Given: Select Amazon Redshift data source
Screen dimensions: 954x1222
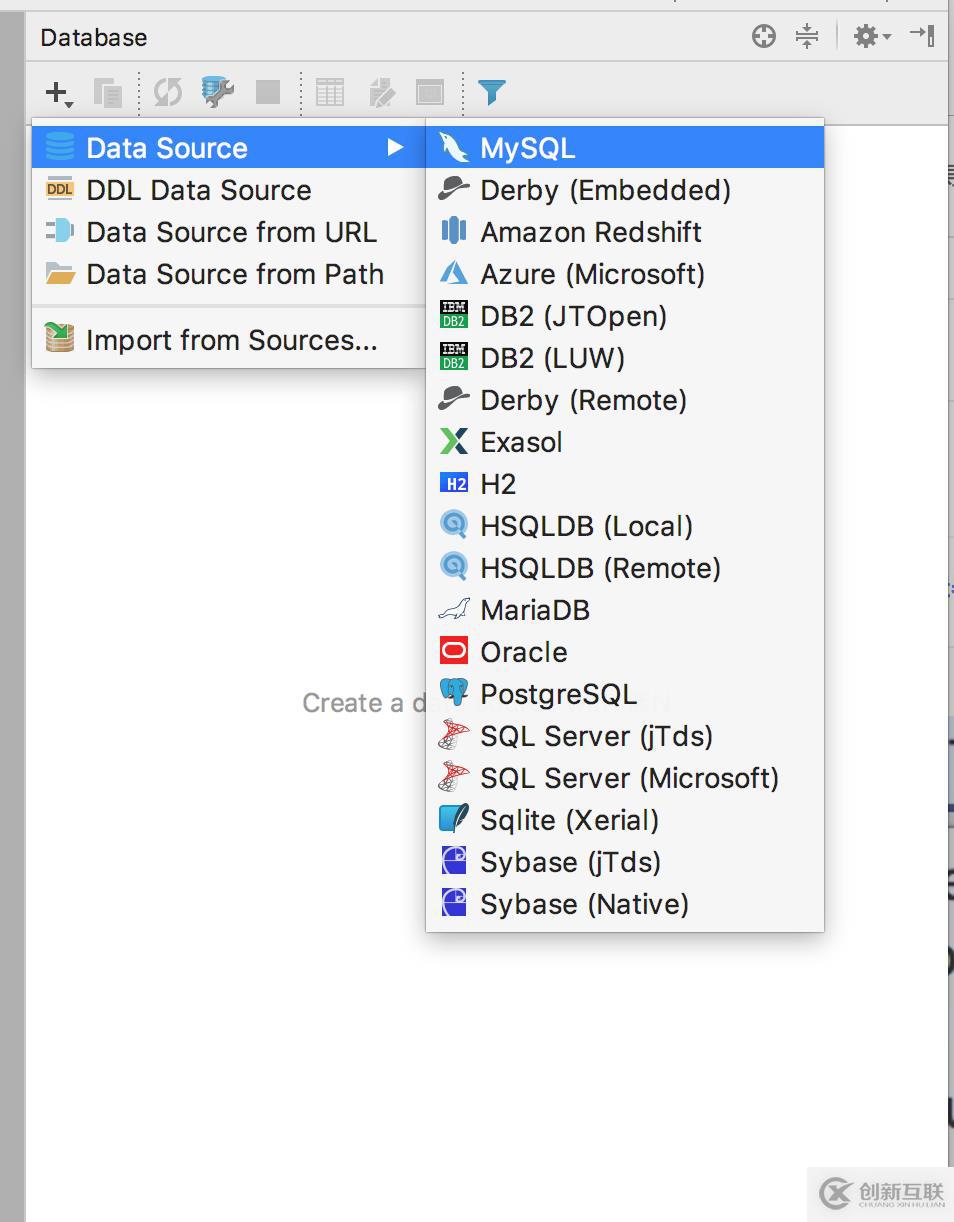Looking at the screenshot, I should click(x=625, y=232).
